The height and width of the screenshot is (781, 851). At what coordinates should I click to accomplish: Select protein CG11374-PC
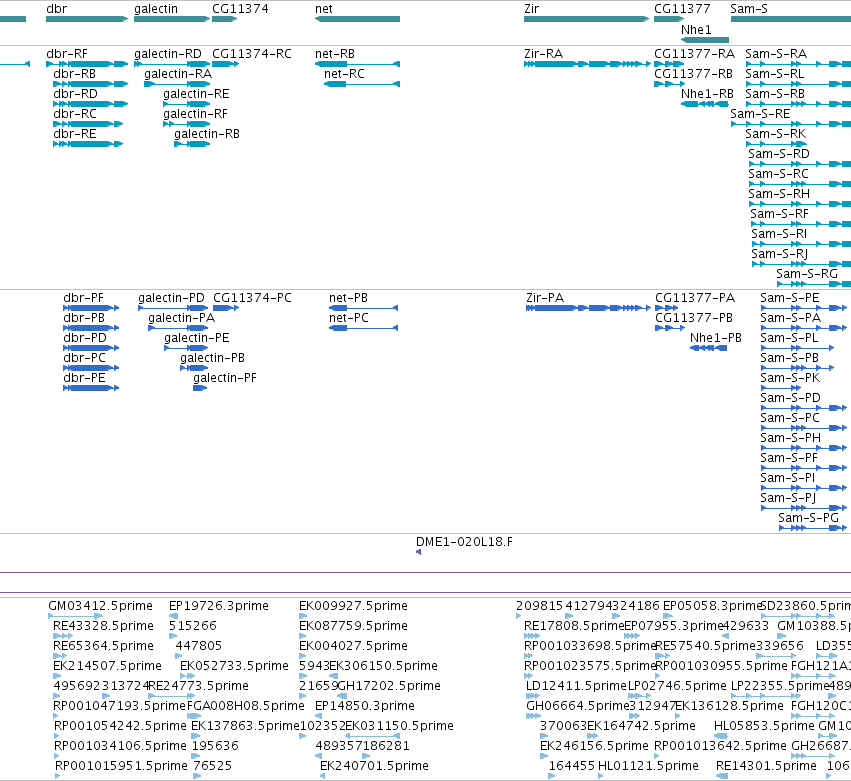(226, 308)
